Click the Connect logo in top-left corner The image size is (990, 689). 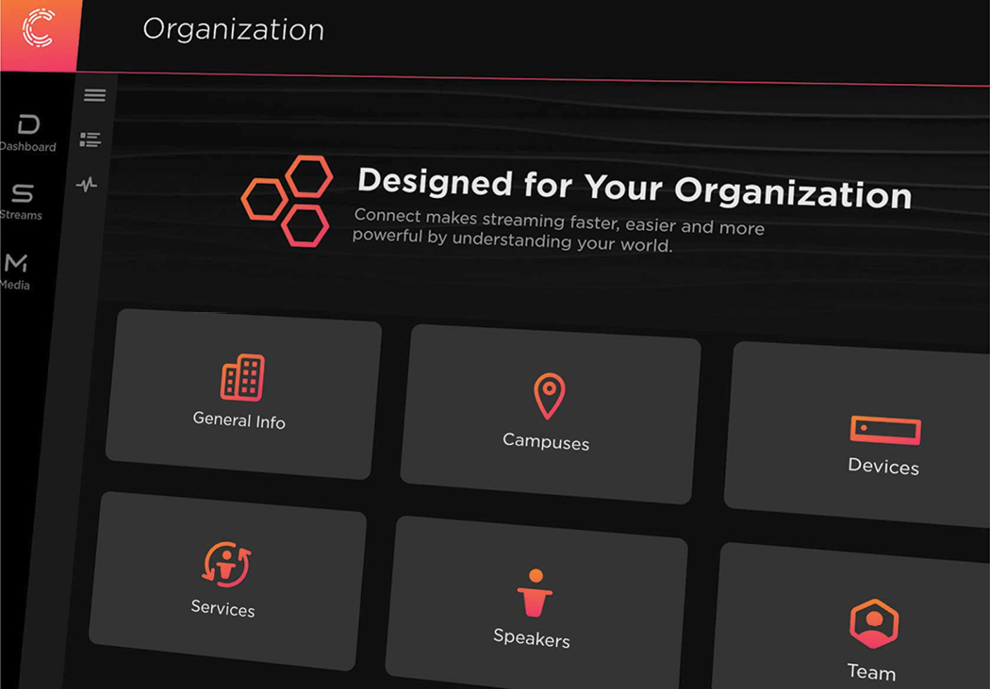[38, 30]
